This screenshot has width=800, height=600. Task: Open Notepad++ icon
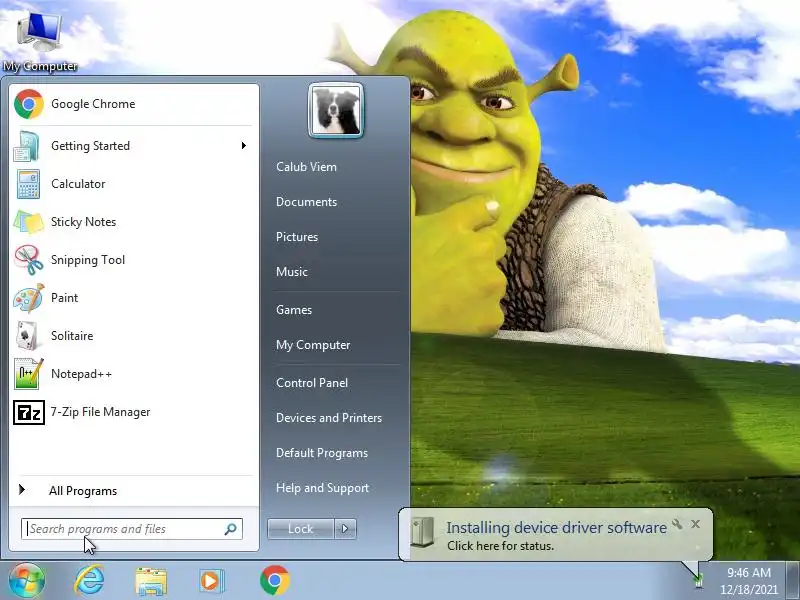(29, 374)
